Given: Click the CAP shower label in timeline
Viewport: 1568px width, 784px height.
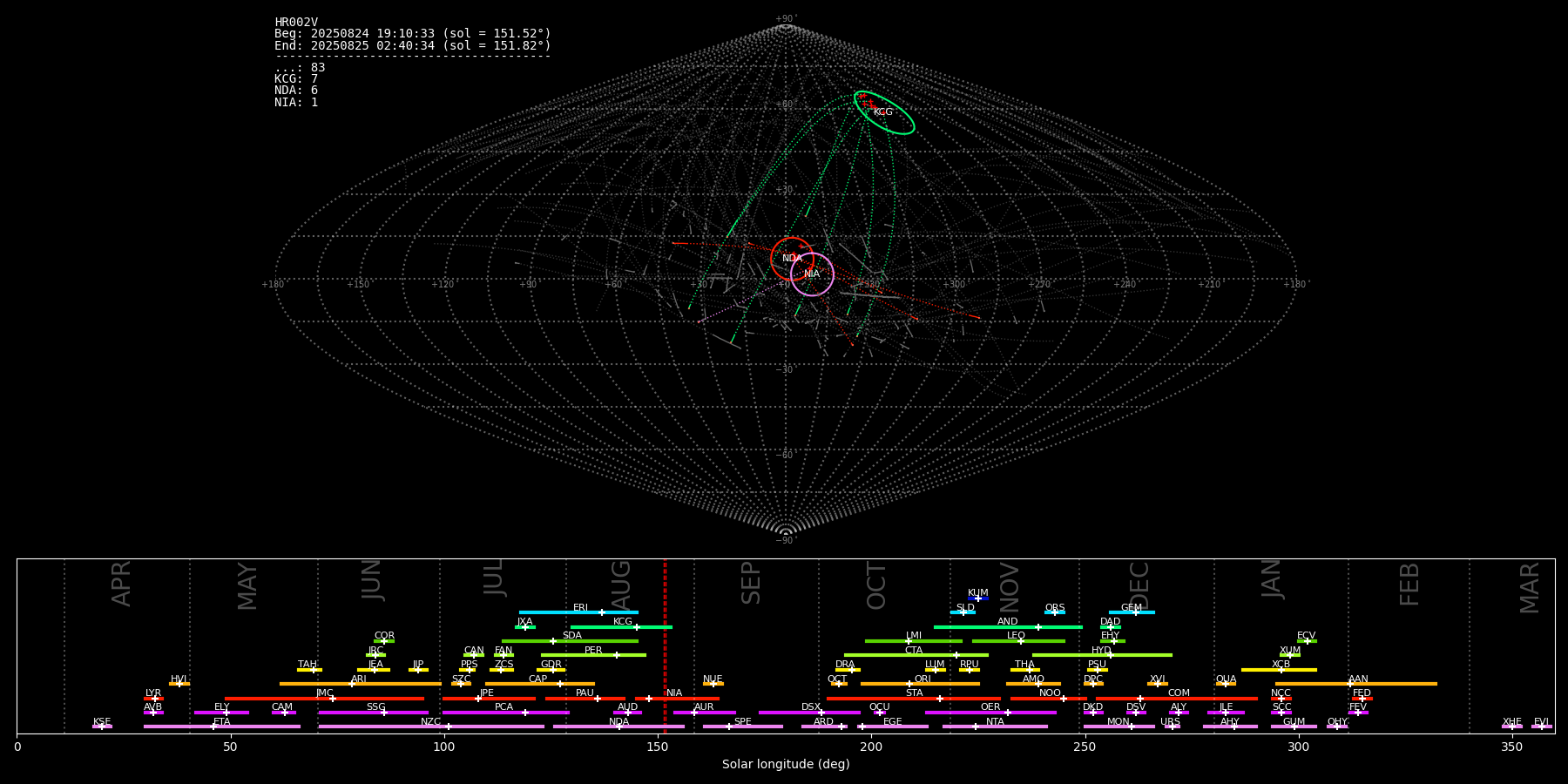Looking at the screenshot, I should (x=538, y=679).
